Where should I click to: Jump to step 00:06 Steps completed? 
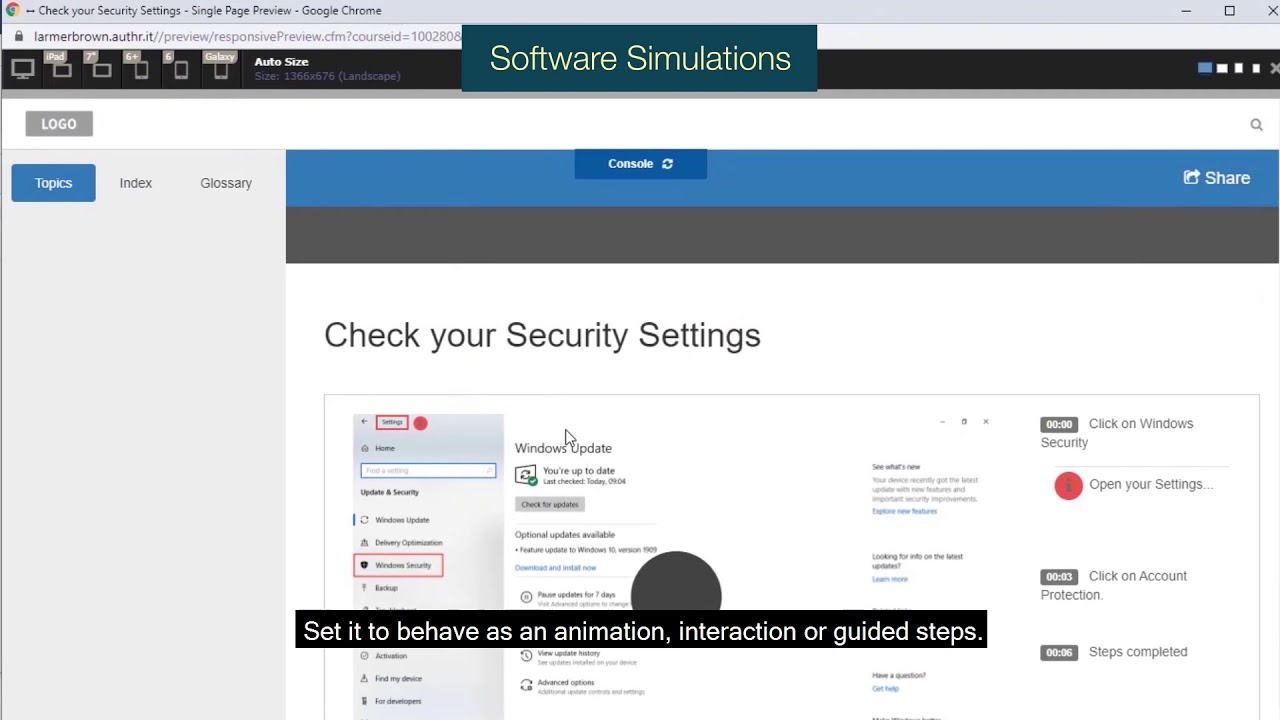pos(1114,652)
